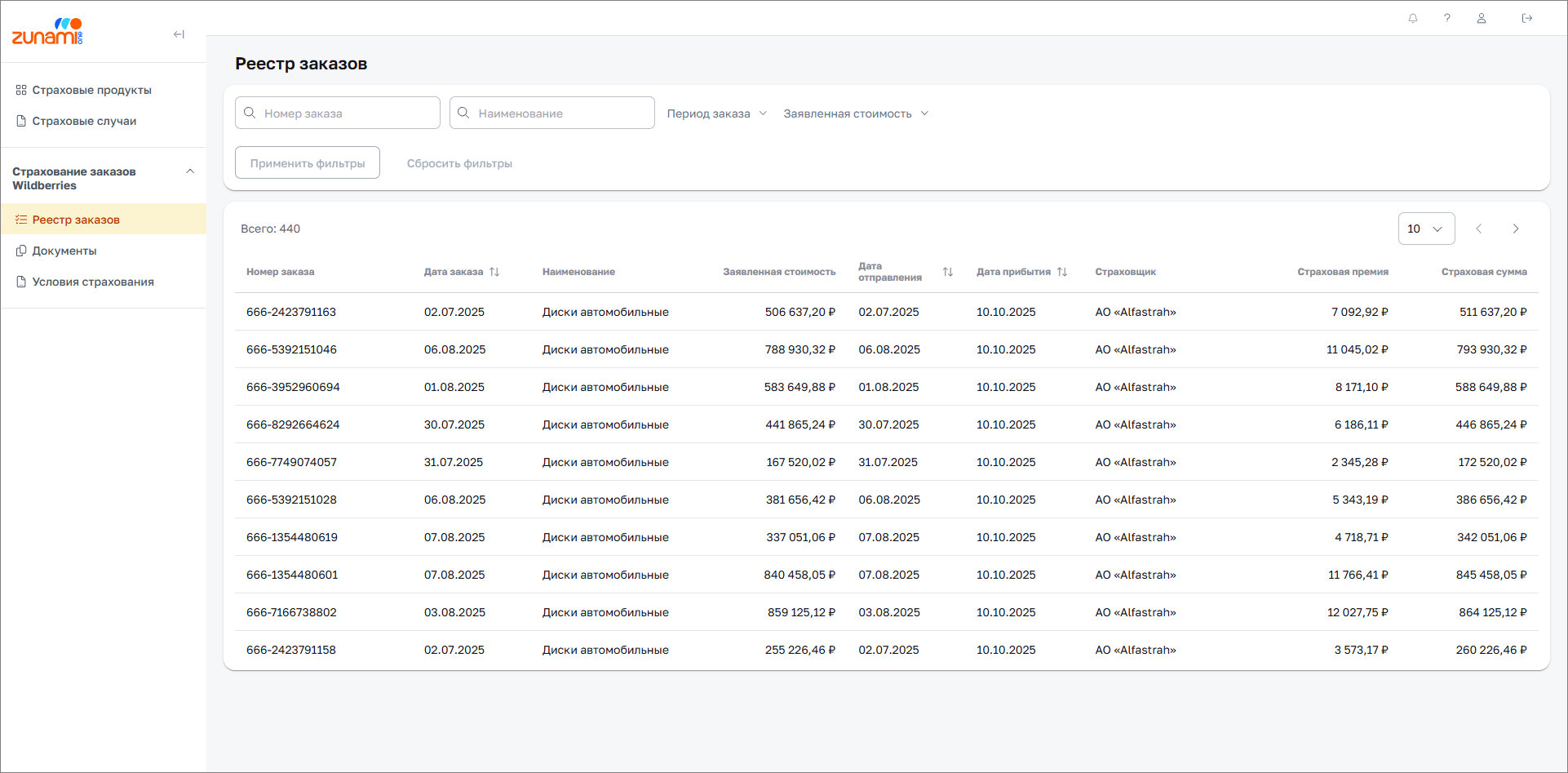This screenshot has width=1568, height=773.
Task: Sort by Дата отправления column arrows
Action: pyautogui.click(x=948, y=272)
